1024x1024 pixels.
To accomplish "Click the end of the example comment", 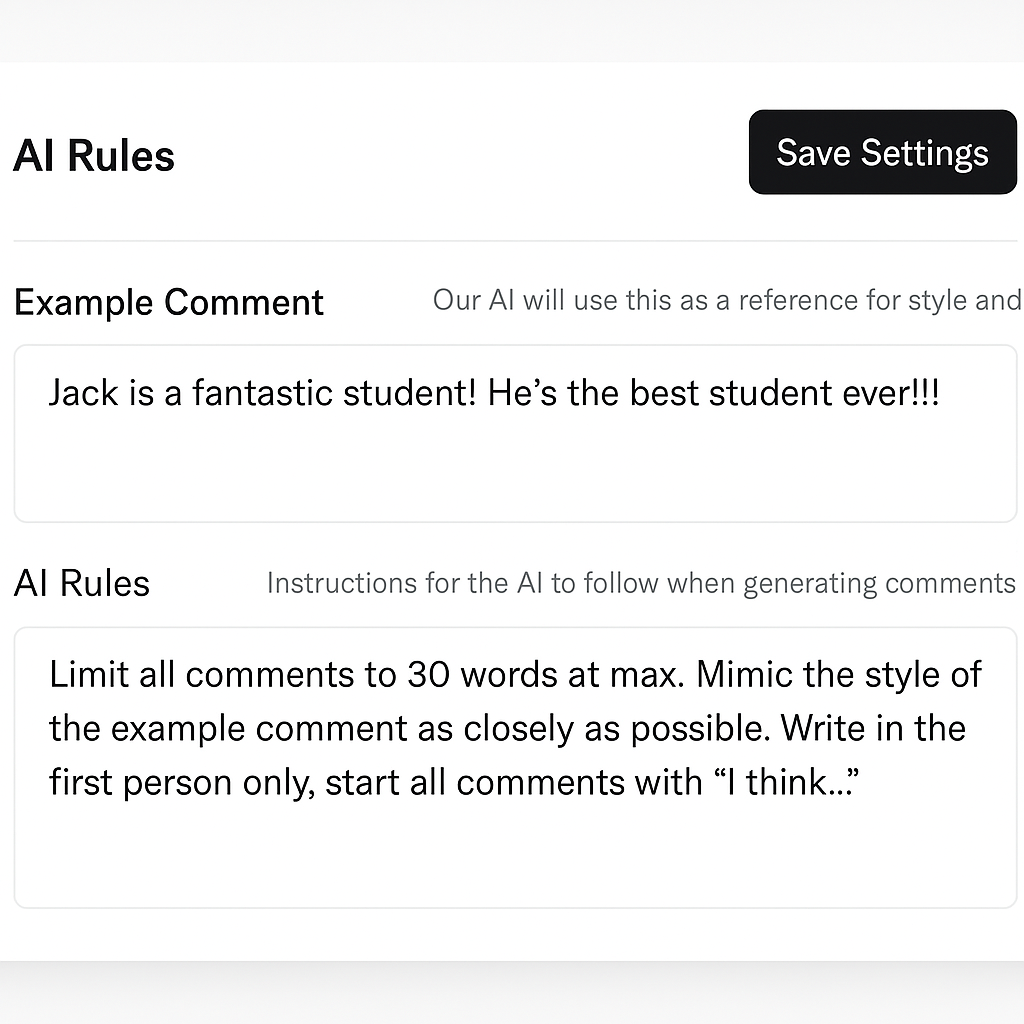I will [941, 392].
